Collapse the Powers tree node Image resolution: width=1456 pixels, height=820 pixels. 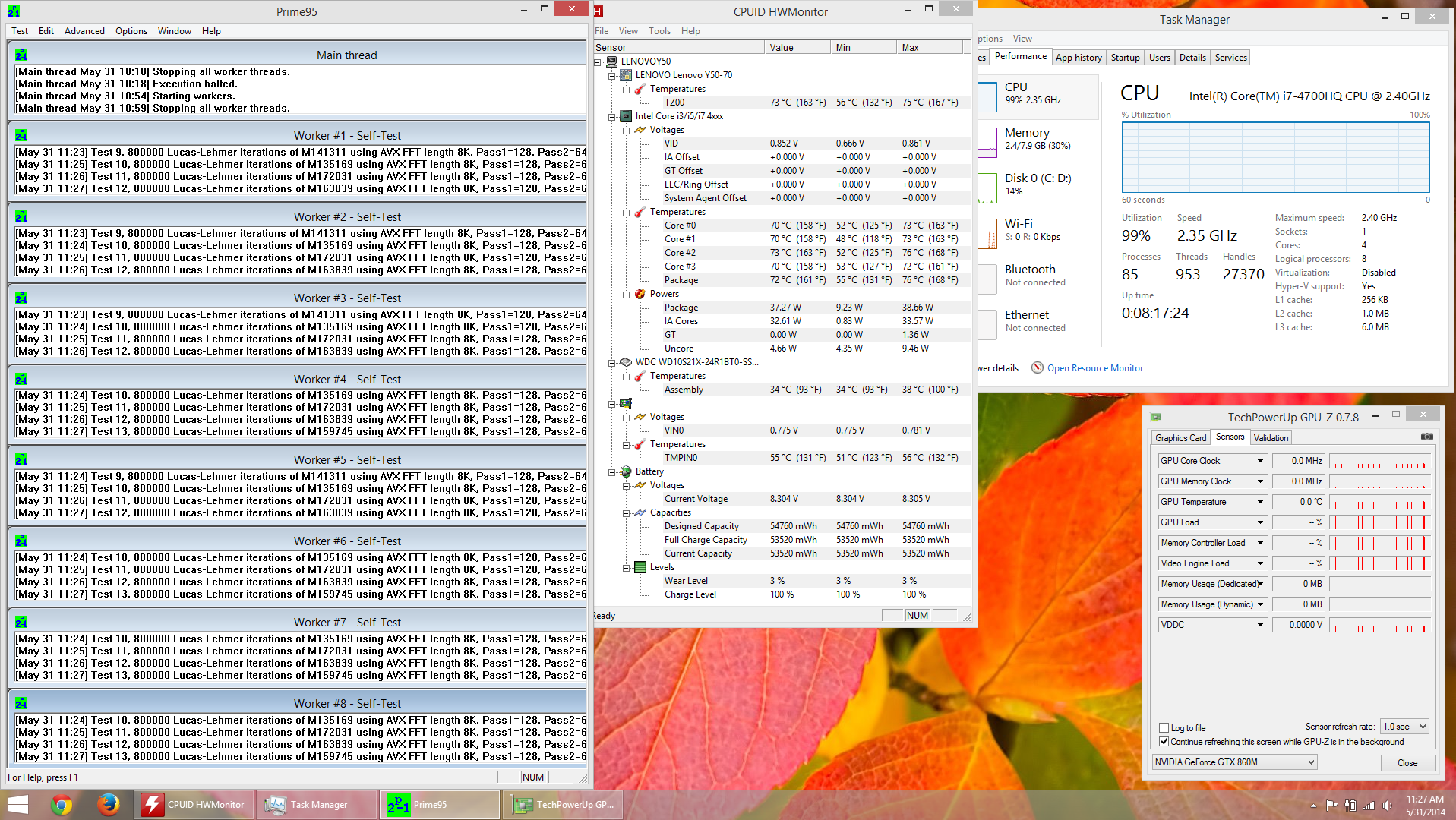click(627, 295)
